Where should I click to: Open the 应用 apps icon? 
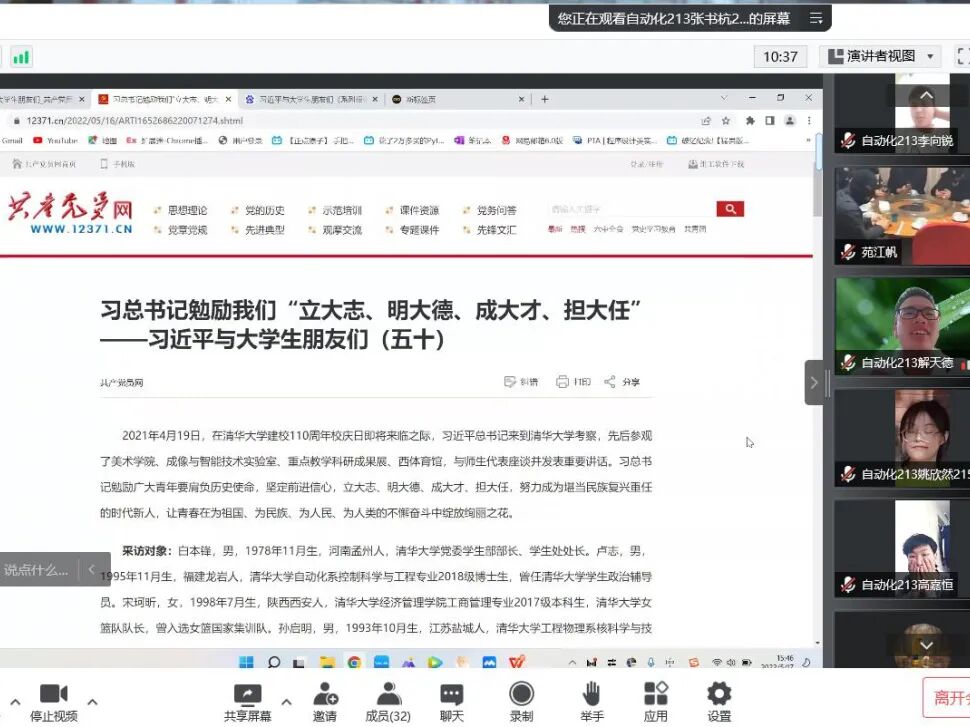[656, 694]
